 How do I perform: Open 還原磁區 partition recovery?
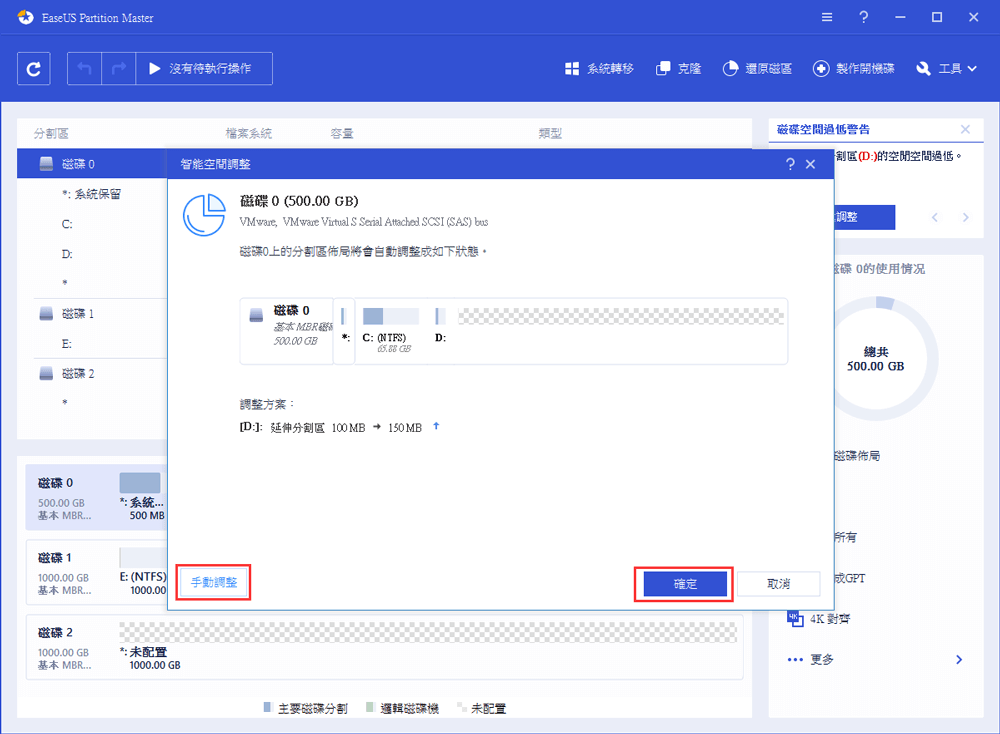[x=757, y=68]
